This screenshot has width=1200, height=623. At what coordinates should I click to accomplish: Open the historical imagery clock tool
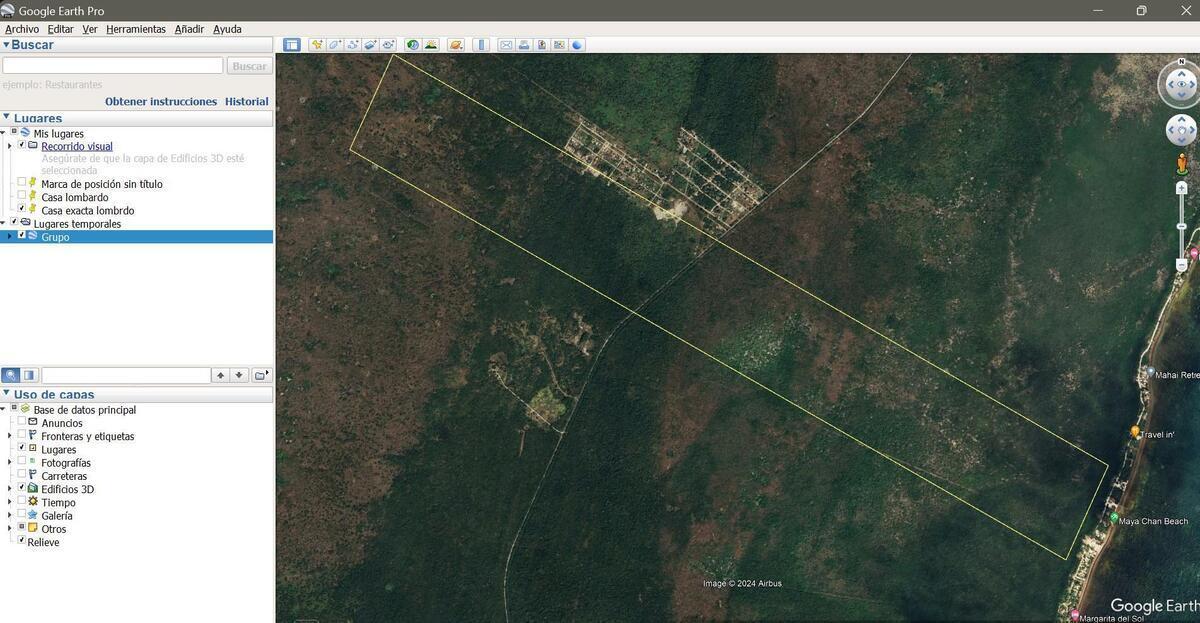(x=412, y=45)
